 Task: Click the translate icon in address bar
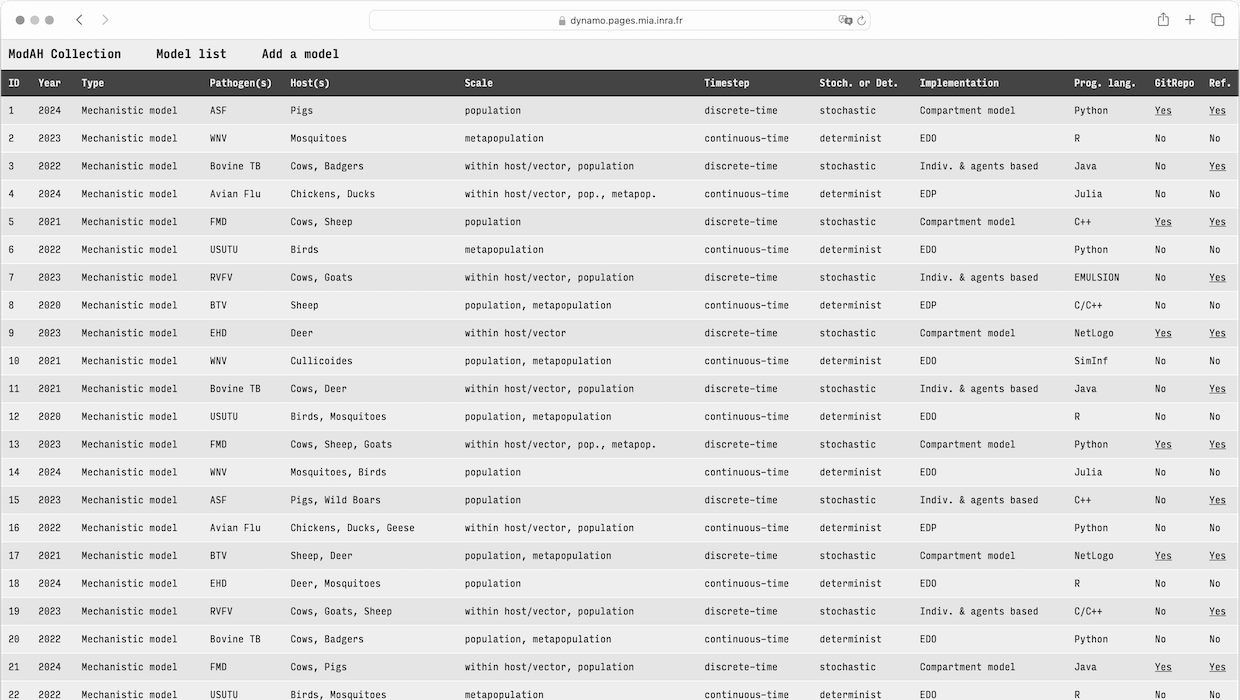(x=845, y=20)
